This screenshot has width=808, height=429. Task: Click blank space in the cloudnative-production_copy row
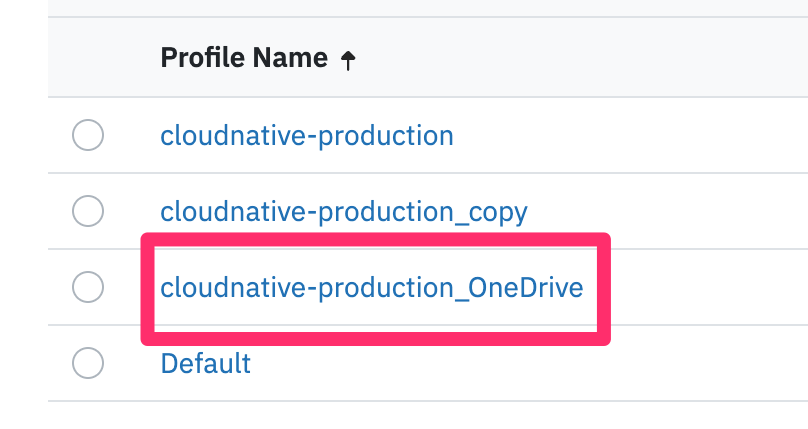[x=680, y=212]
